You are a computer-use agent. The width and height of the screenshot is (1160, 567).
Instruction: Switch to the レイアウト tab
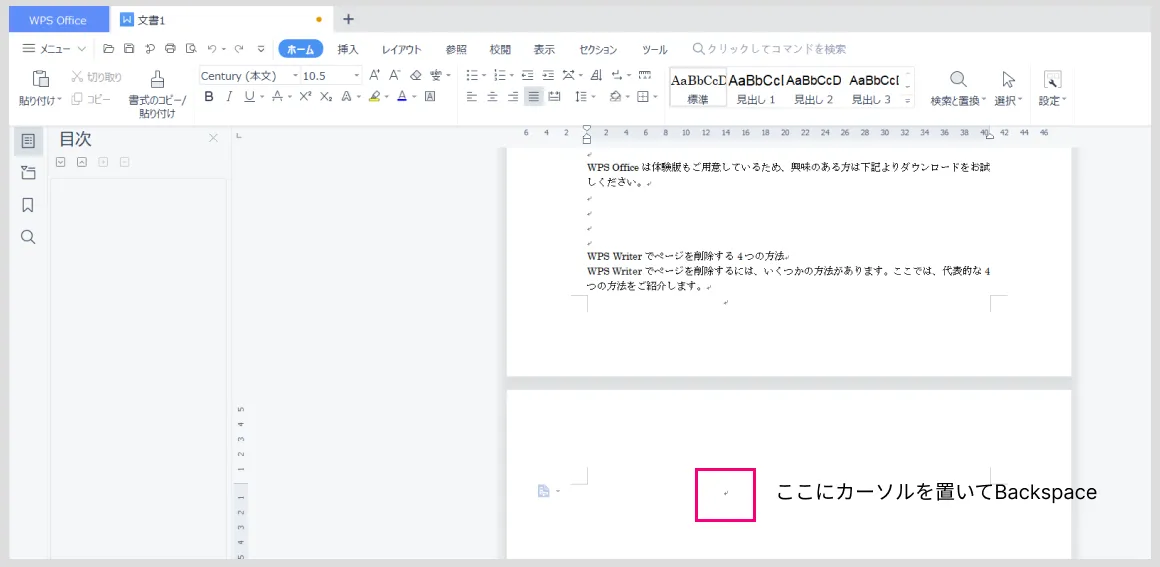click(402, 50)
